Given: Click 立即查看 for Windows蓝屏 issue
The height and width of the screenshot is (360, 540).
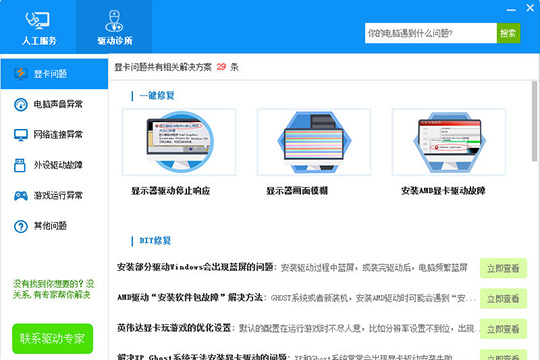Looking at the screenshot, I should pyautogui.click(x=503, y=268).
